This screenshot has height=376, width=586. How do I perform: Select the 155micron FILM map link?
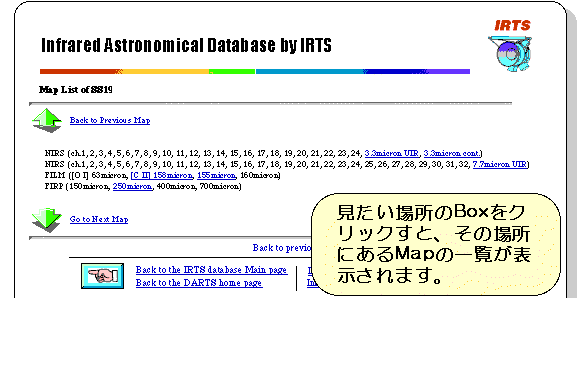(216, 175)
